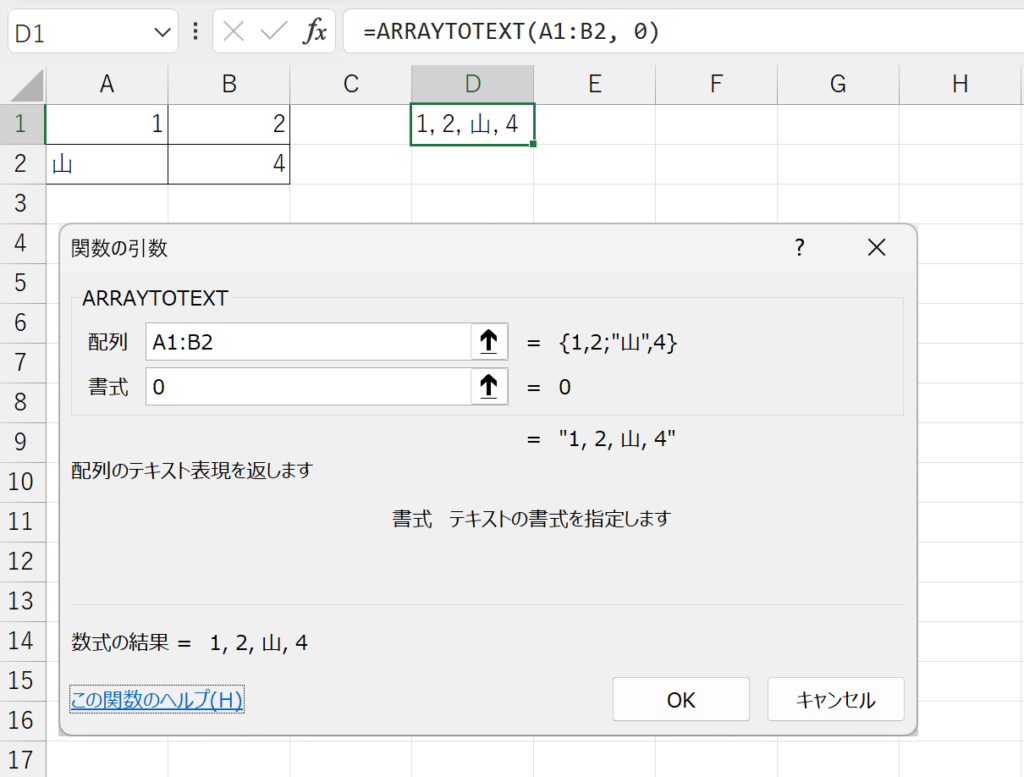Click inside the 配列 argument field
Viewport: 1024px width, 777px height.
(300, 341)
